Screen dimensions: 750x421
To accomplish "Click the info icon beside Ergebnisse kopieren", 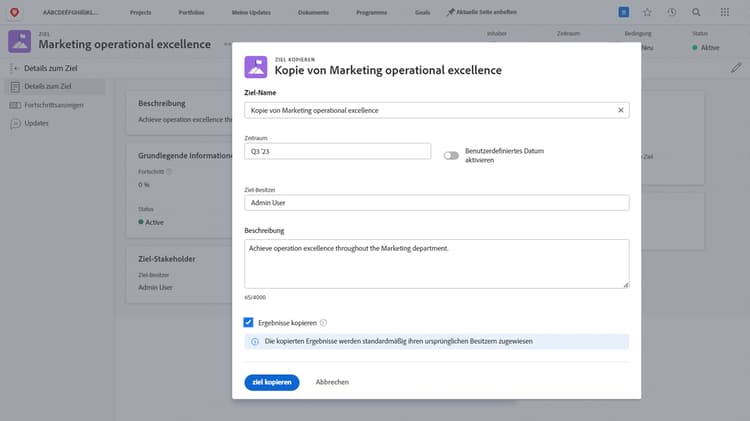I will click(x=324, y=323).
